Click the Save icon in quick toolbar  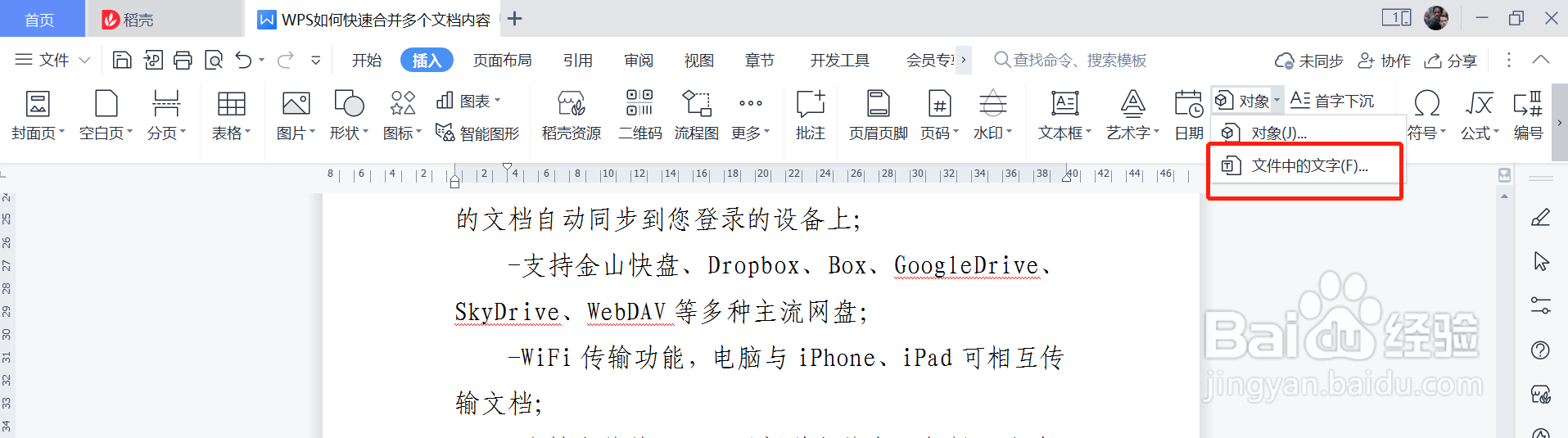(x=122, y=60)
